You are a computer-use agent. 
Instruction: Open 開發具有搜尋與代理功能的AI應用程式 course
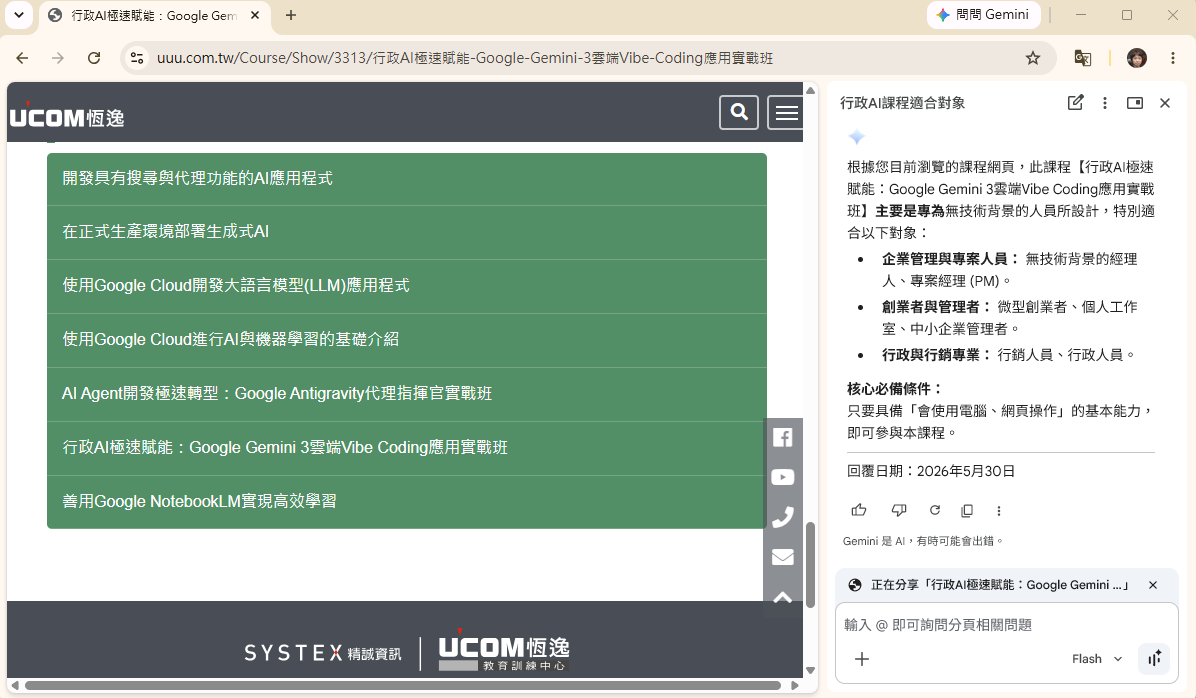pyautogui.click(x=407, y=179)
